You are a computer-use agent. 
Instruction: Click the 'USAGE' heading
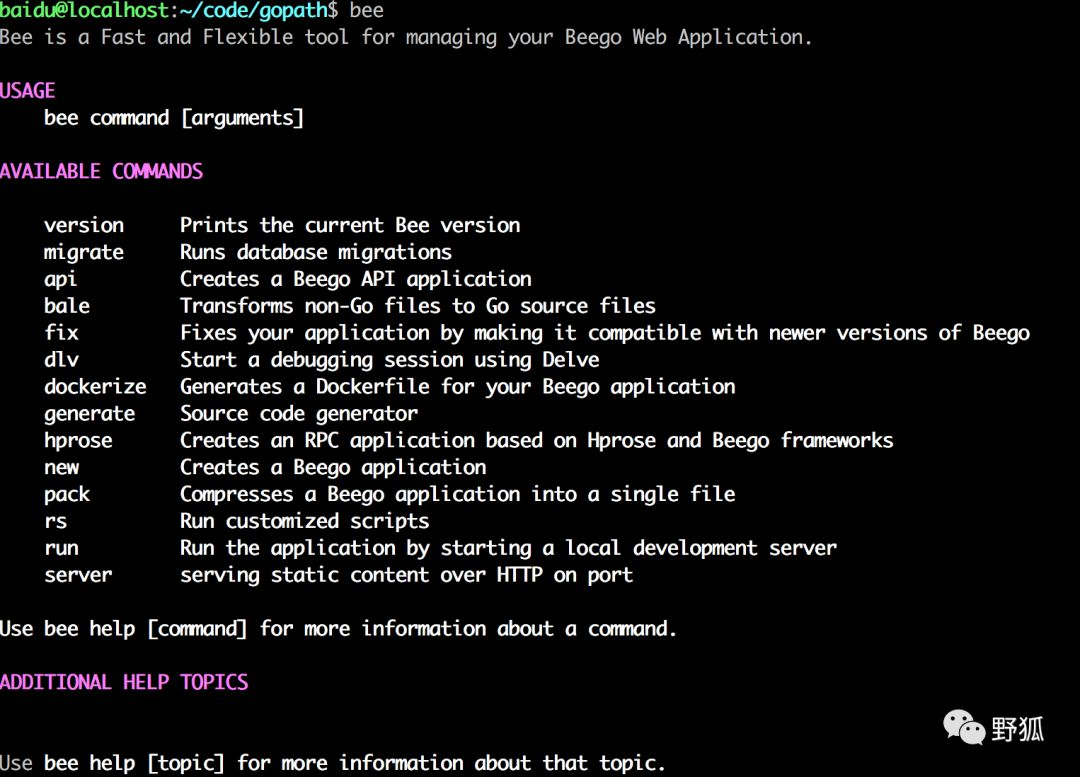click(x=28, y=91)
